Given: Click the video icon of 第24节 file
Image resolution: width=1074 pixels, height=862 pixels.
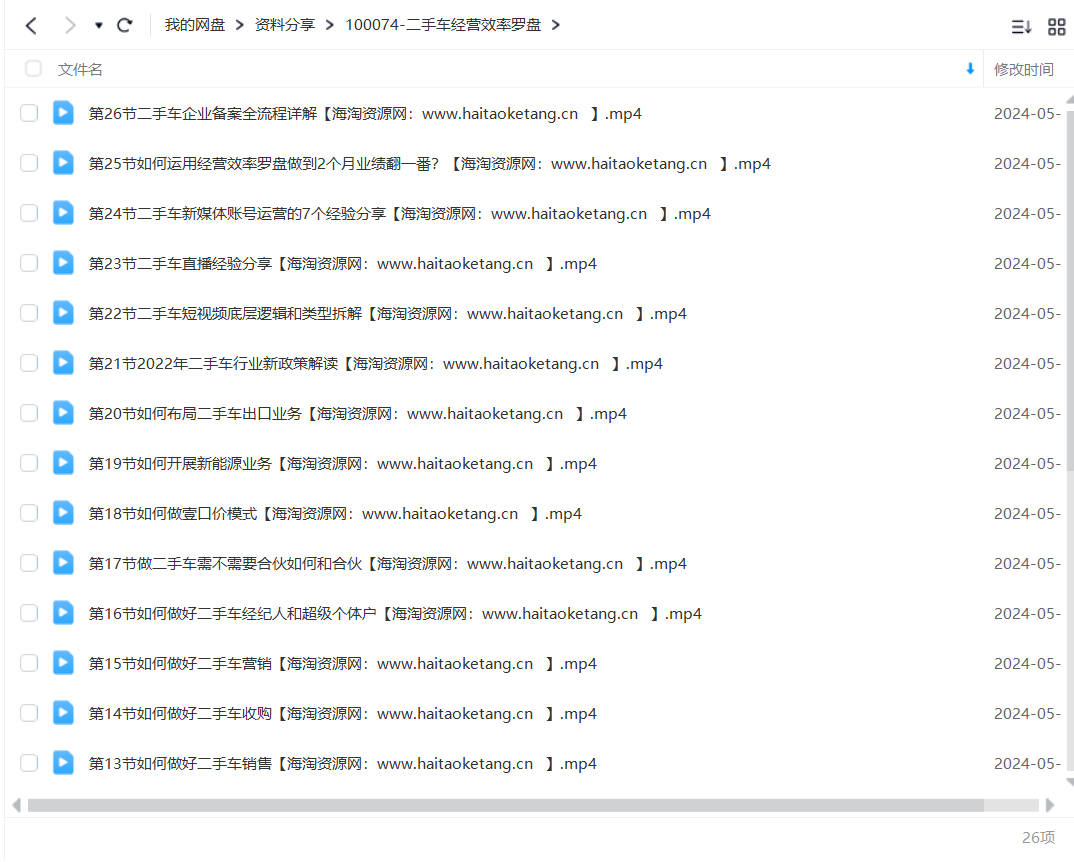Looking at the screenshot, I should (63, 212).
